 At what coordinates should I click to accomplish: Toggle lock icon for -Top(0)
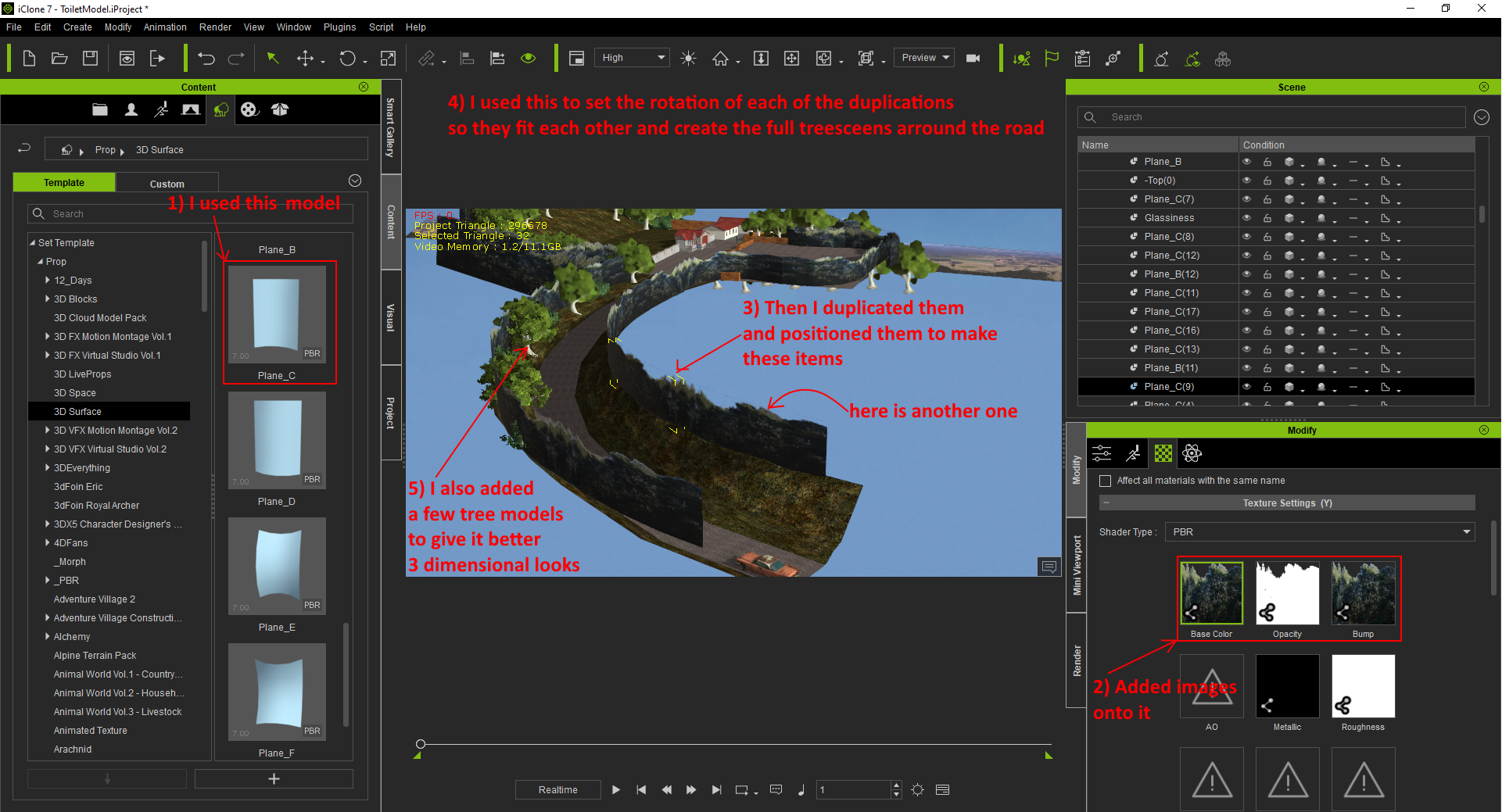click(1267, 181)
